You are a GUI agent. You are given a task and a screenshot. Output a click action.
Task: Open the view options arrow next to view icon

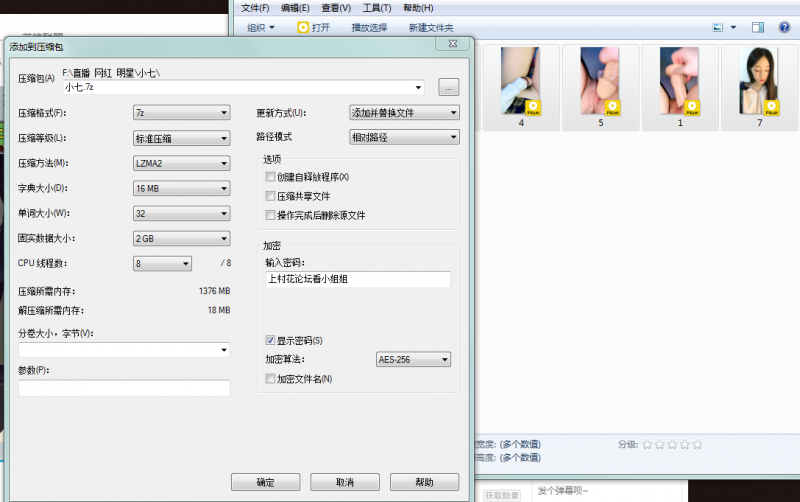pyautogui.click(x=733, y=27)
